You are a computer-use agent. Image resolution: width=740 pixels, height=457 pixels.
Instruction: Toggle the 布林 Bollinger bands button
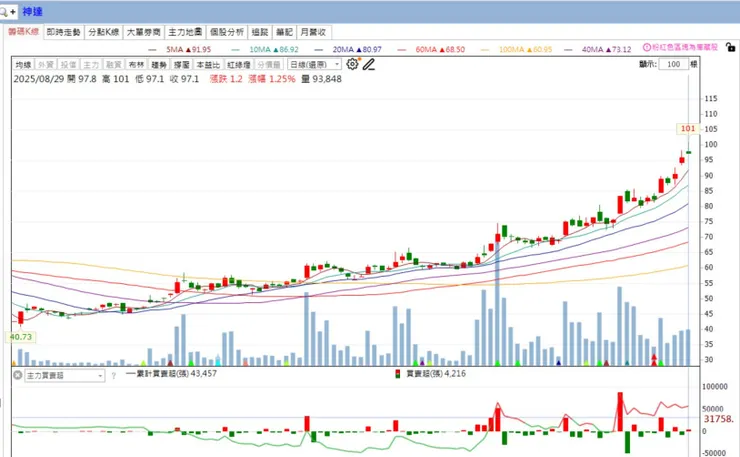pos(136,65)
